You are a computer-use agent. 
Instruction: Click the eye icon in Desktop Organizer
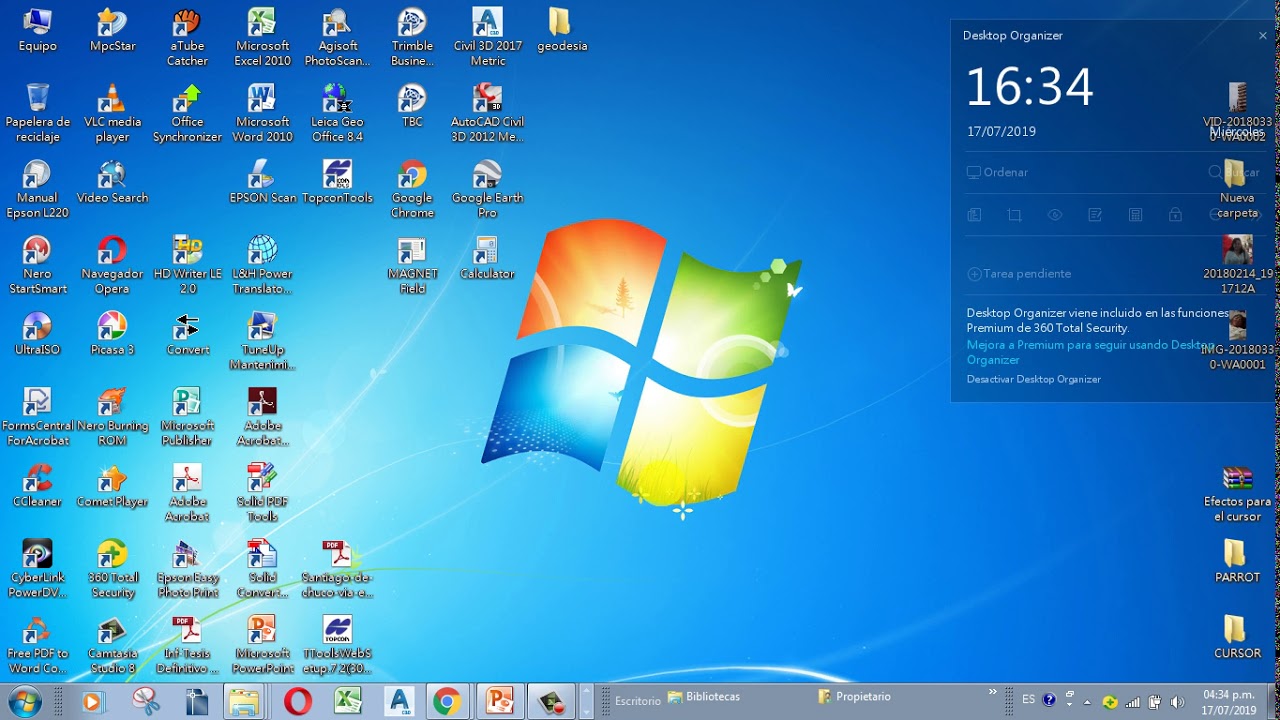pyautogui.click(x=1054, y=215)
